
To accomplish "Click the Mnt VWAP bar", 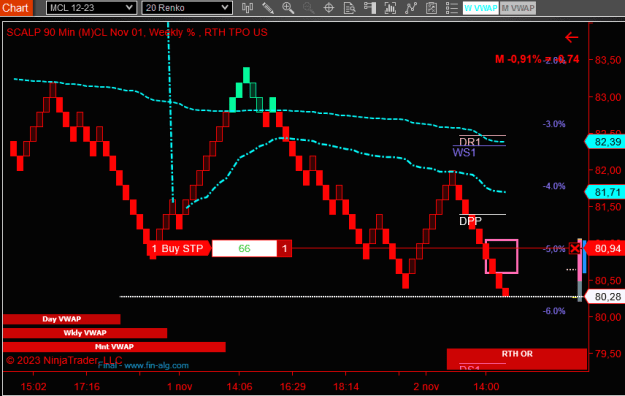I will (114, 347).
